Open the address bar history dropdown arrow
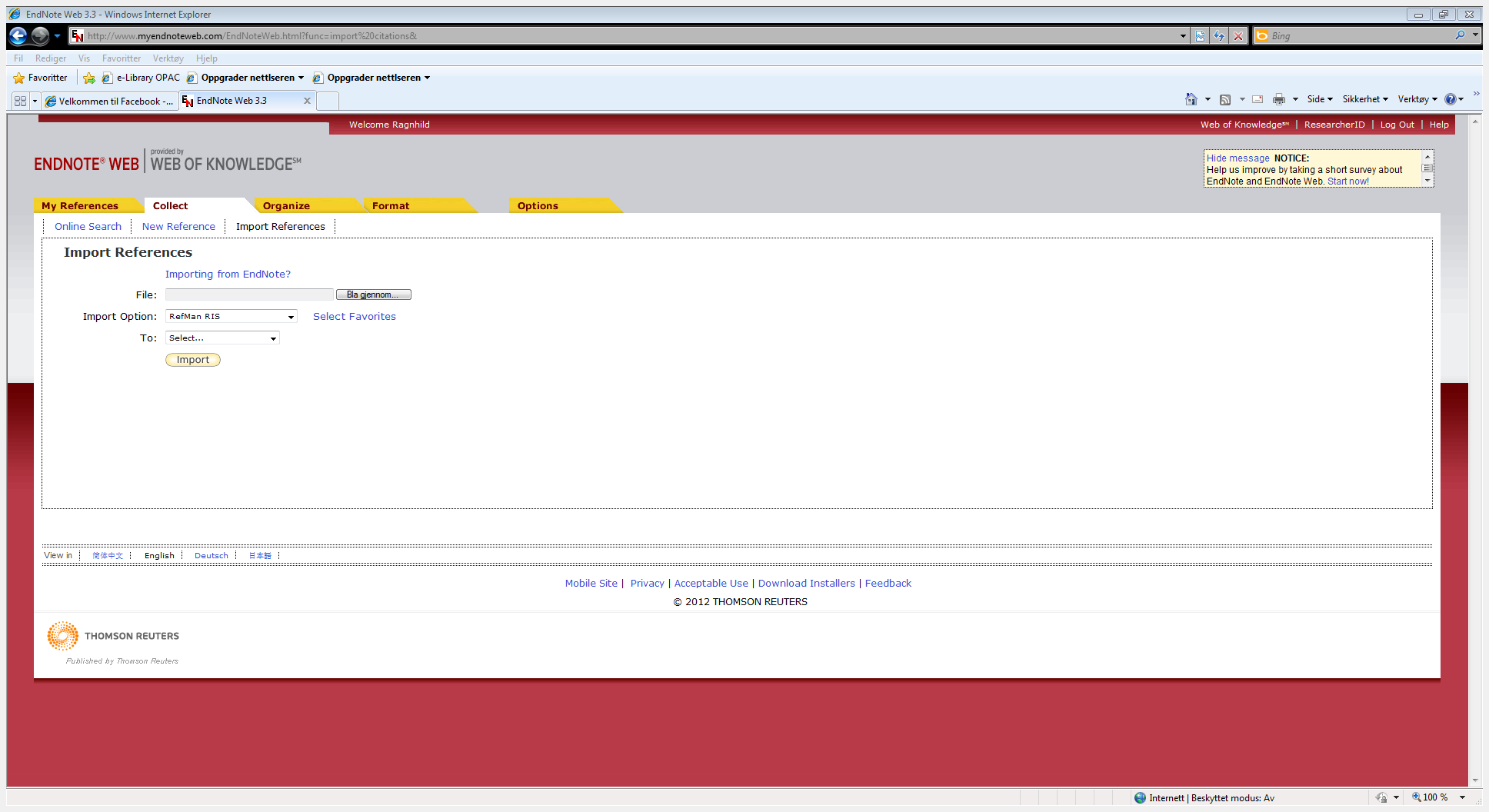Image resolution: width=1489 pixels, height=812 pixels. pyautogui.click(x=1183, y=36)
